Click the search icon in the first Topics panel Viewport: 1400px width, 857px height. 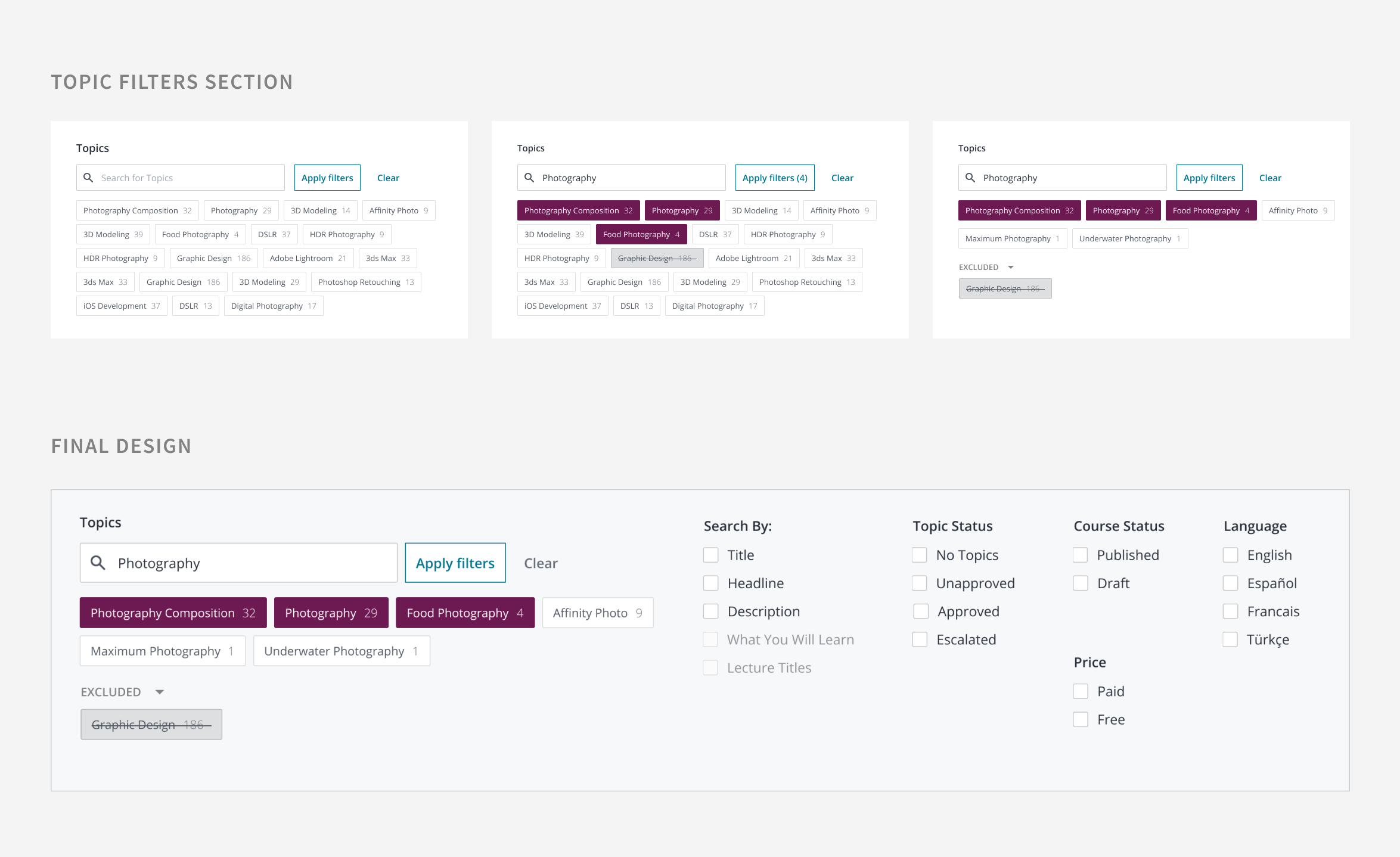click(88, 178)
